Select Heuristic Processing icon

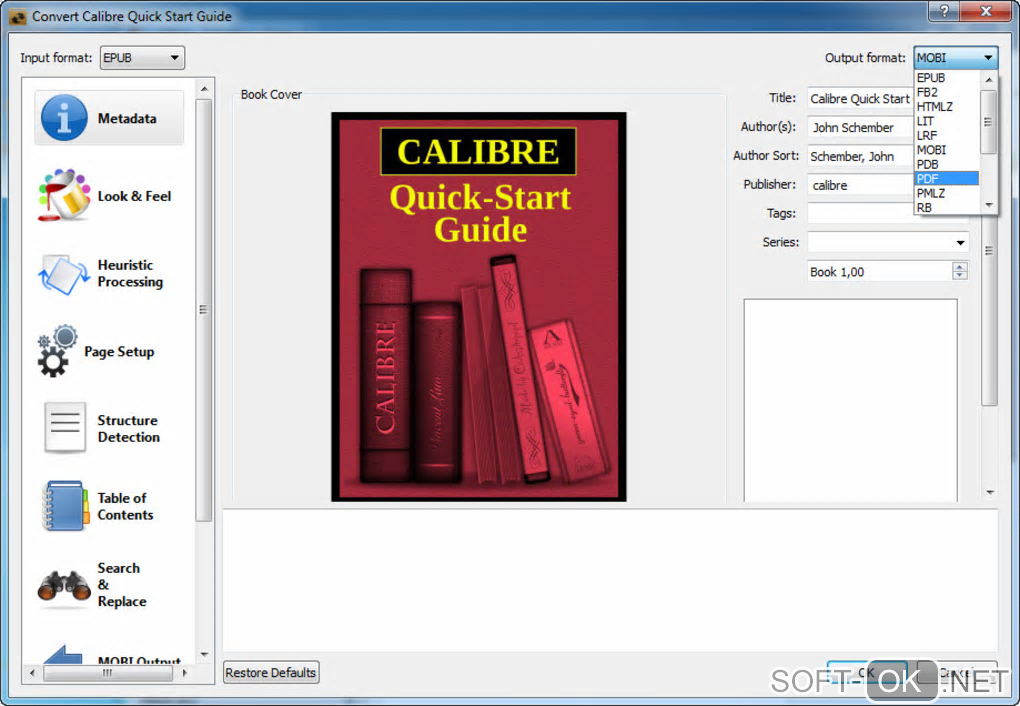tap(63, 274)
